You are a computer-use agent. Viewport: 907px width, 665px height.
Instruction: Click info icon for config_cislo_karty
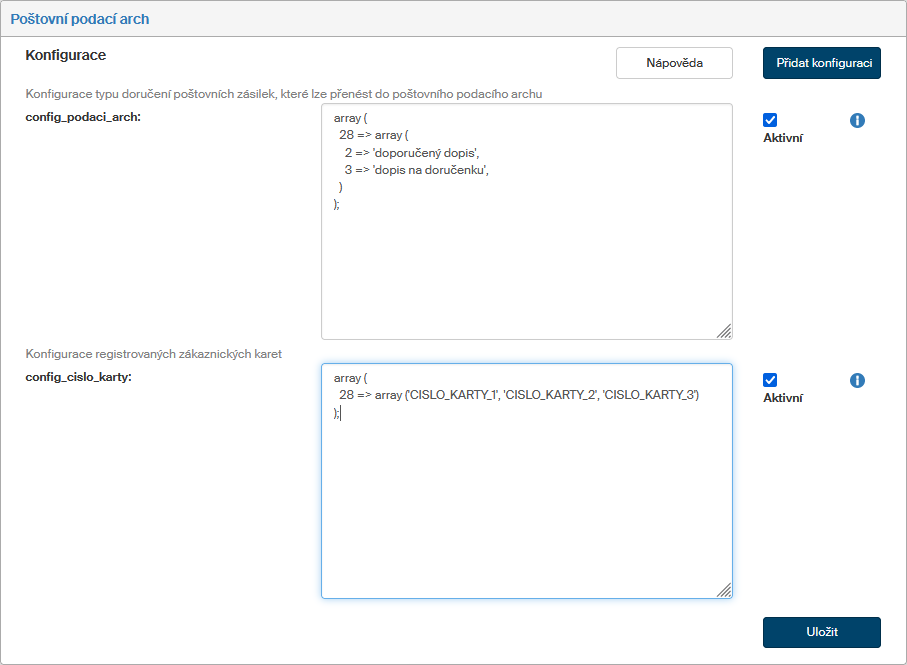tap(857, 381)
